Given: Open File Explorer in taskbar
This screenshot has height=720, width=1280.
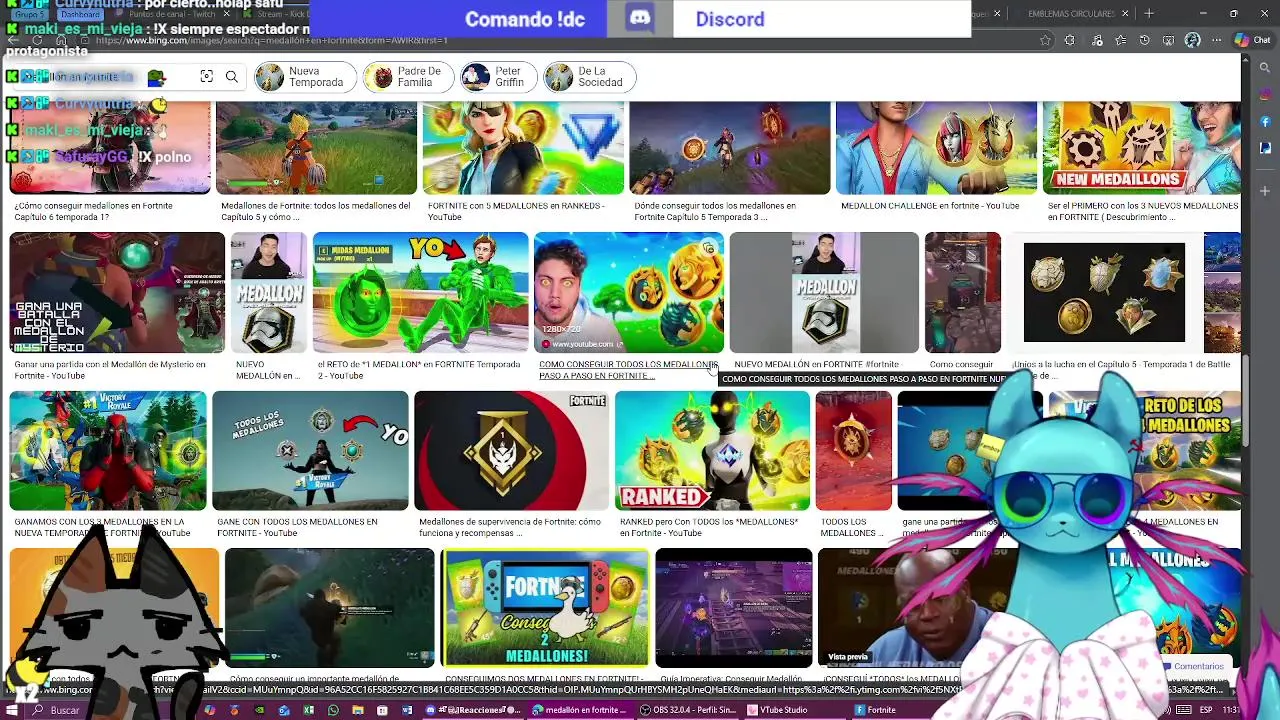Looking at the screenshot, I should [x=358, y=710].
